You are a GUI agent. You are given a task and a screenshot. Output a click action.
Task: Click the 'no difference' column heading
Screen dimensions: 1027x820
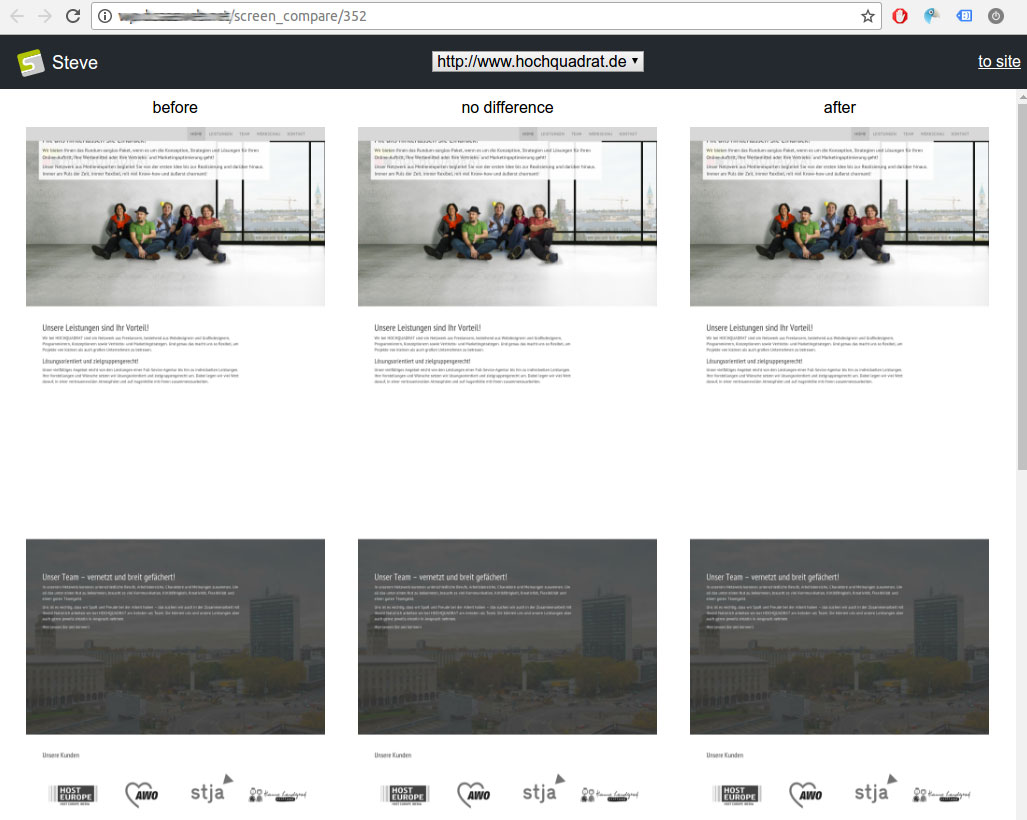pyautogui.click(x=507, y=107)
